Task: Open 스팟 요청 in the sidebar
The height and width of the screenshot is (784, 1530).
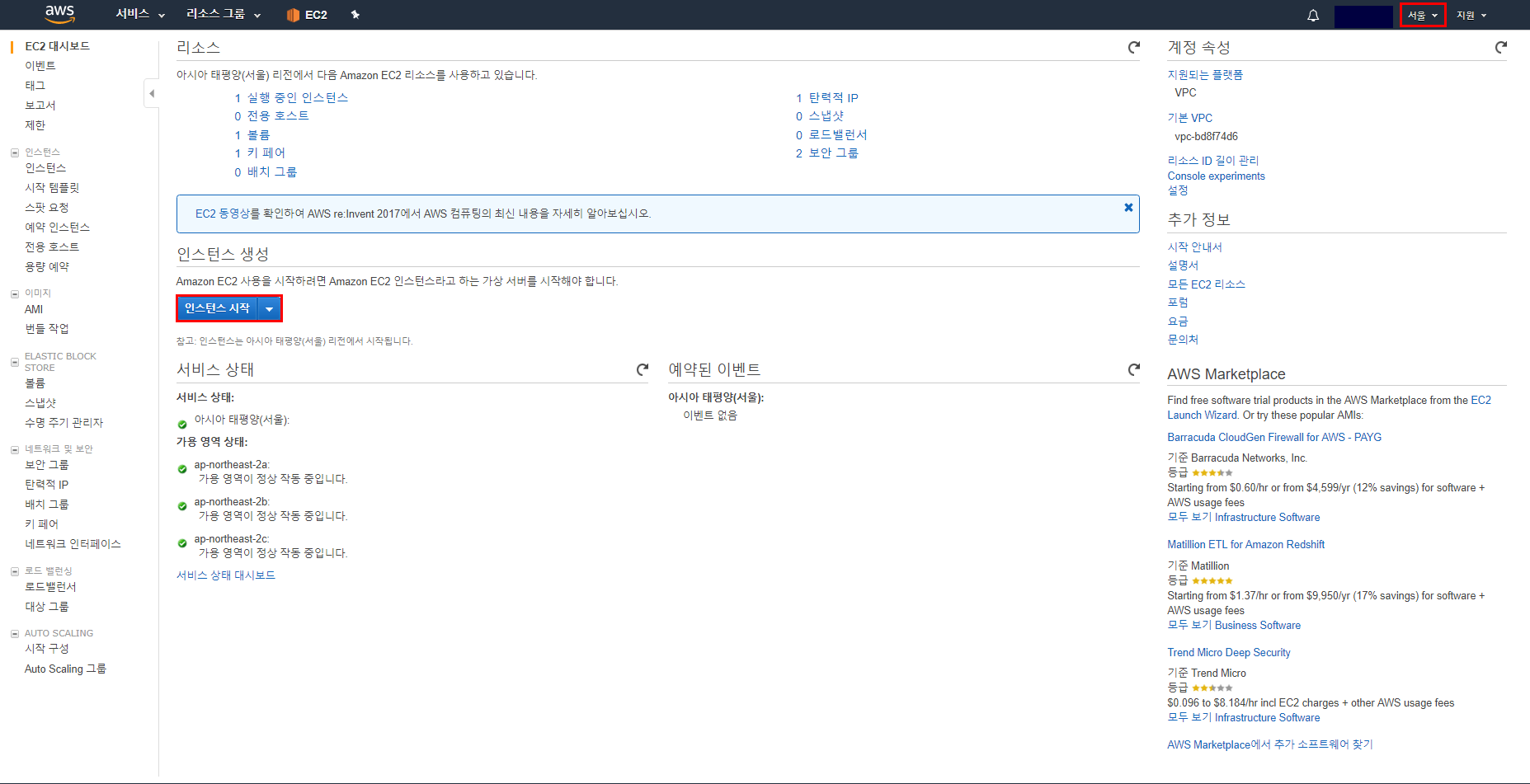Action: 47,208
